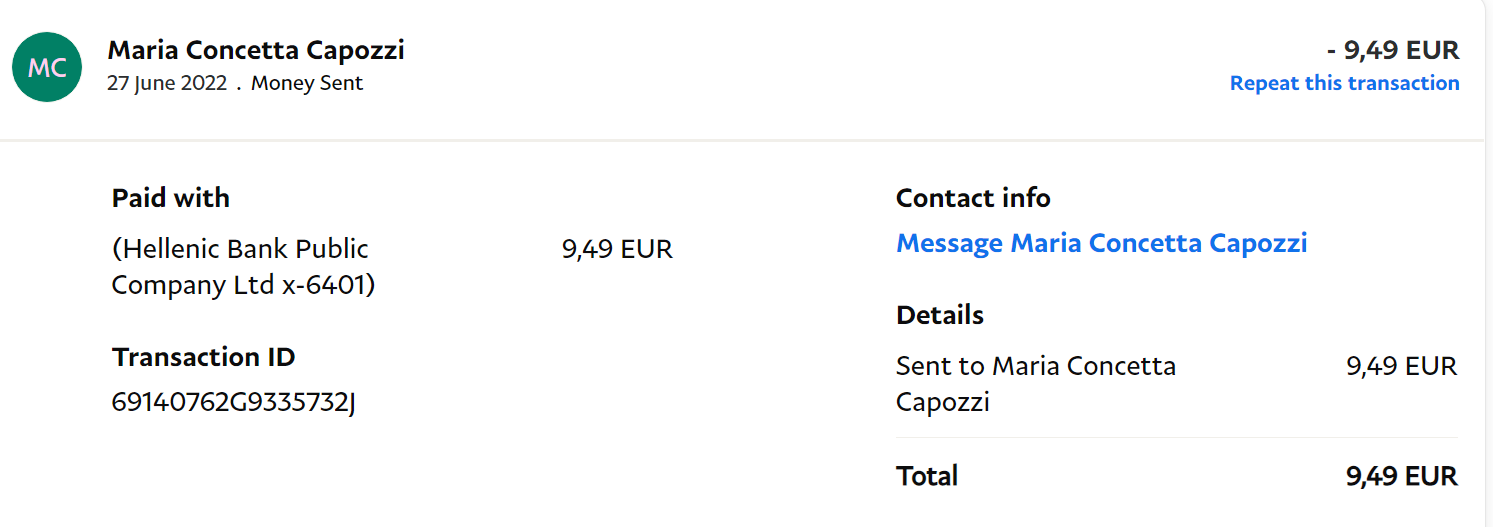
Task: Click the green MC avatar icon
Action: [x=47, y=67]
